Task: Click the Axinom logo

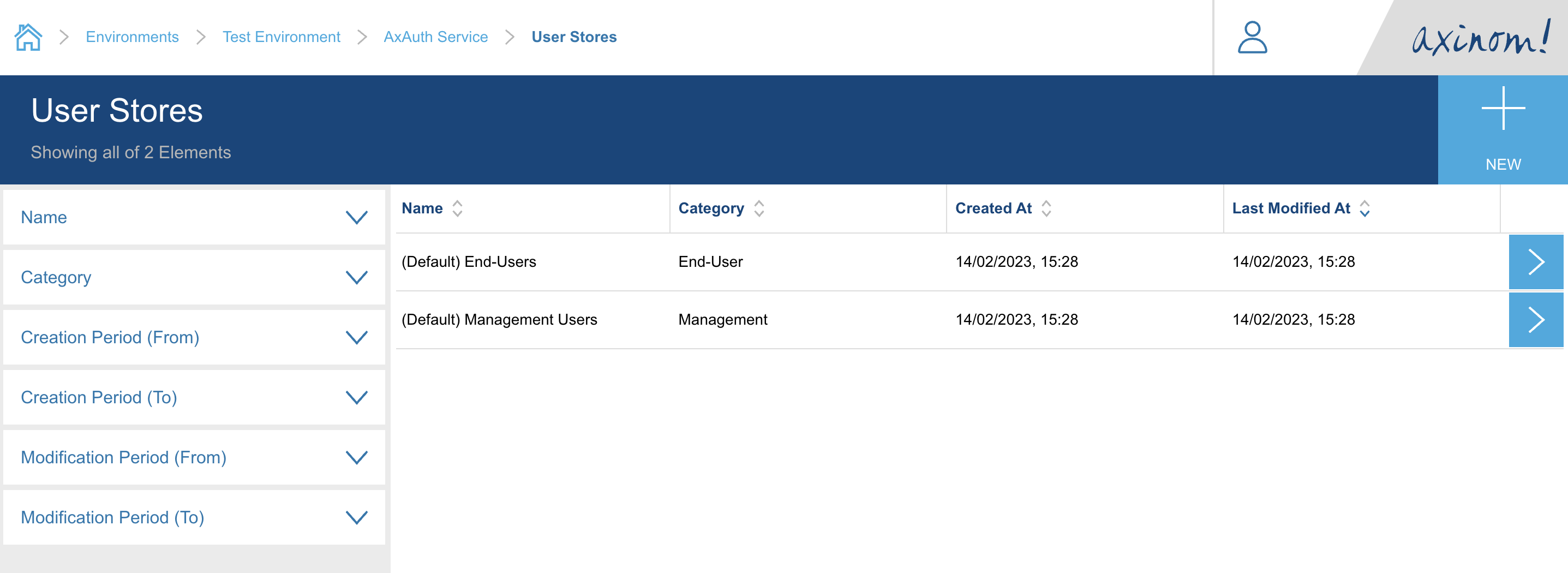Action: click(x=1479, y=38)
